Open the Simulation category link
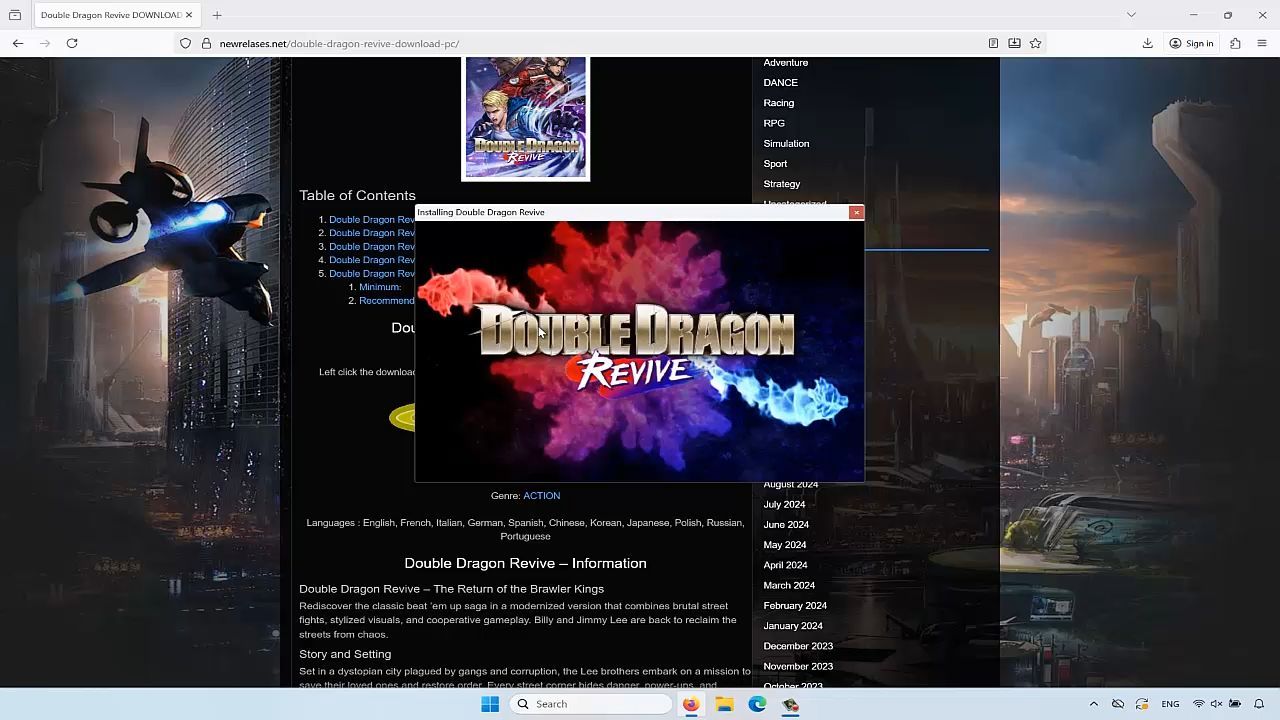 click(x=786, y=143)
